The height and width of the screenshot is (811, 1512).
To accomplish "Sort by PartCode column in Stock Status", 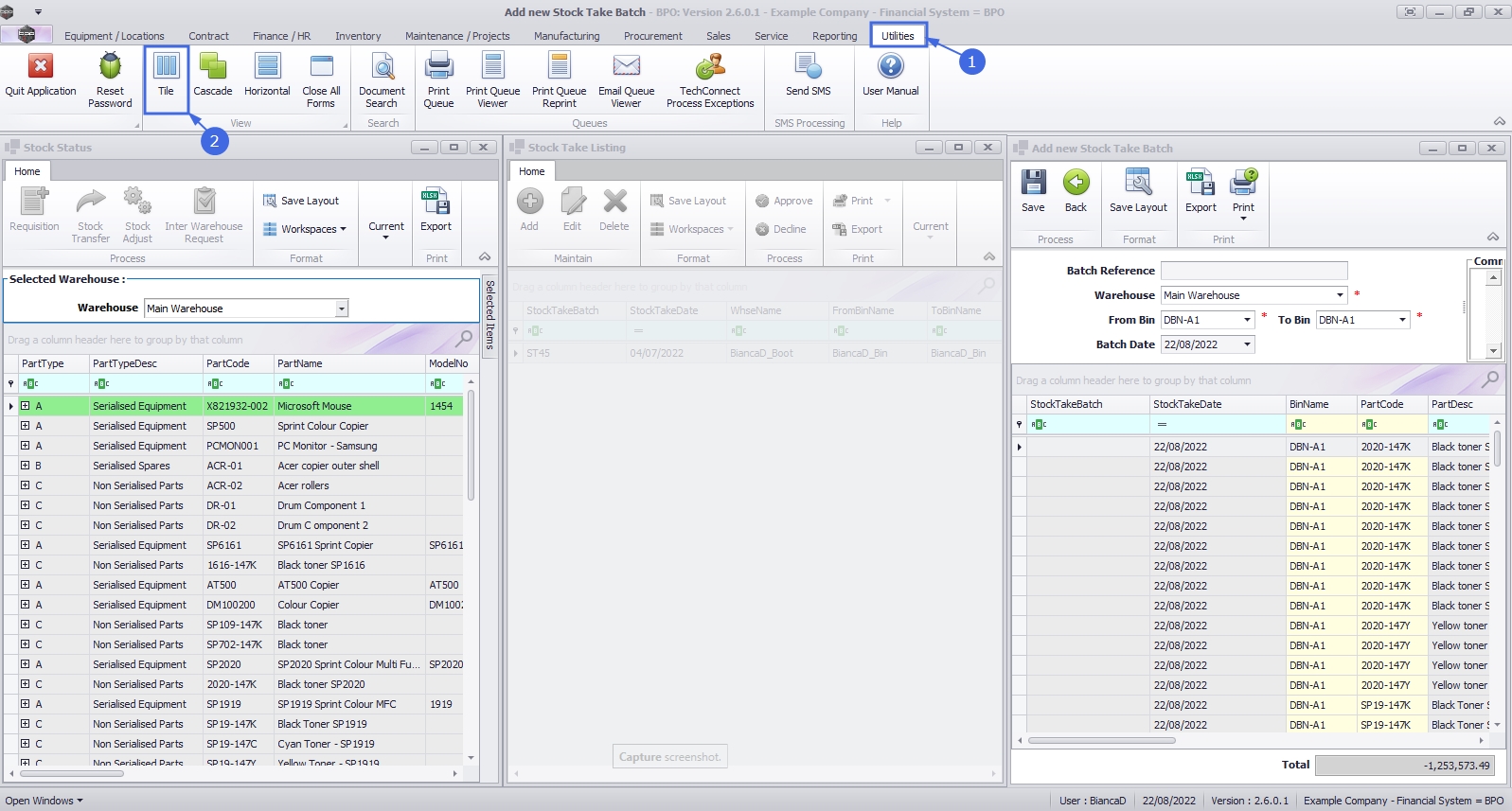I will pos(238,363).
